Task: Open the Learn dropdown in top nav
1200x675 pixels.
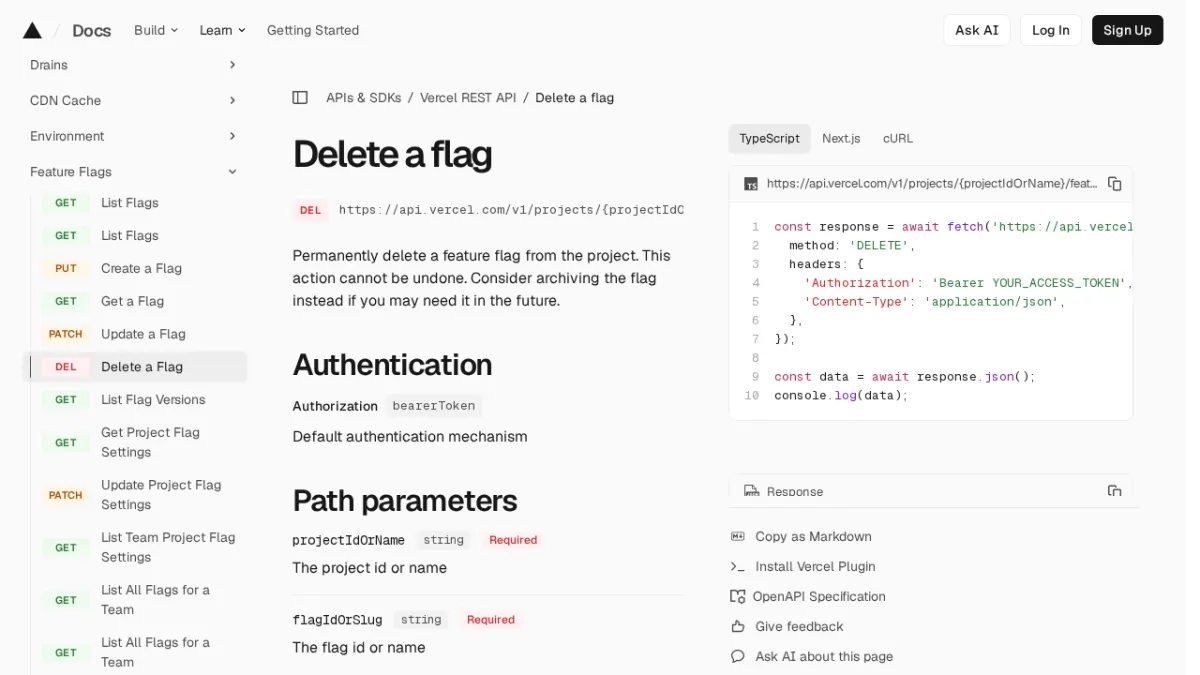Action: click(x=222, y=30)
